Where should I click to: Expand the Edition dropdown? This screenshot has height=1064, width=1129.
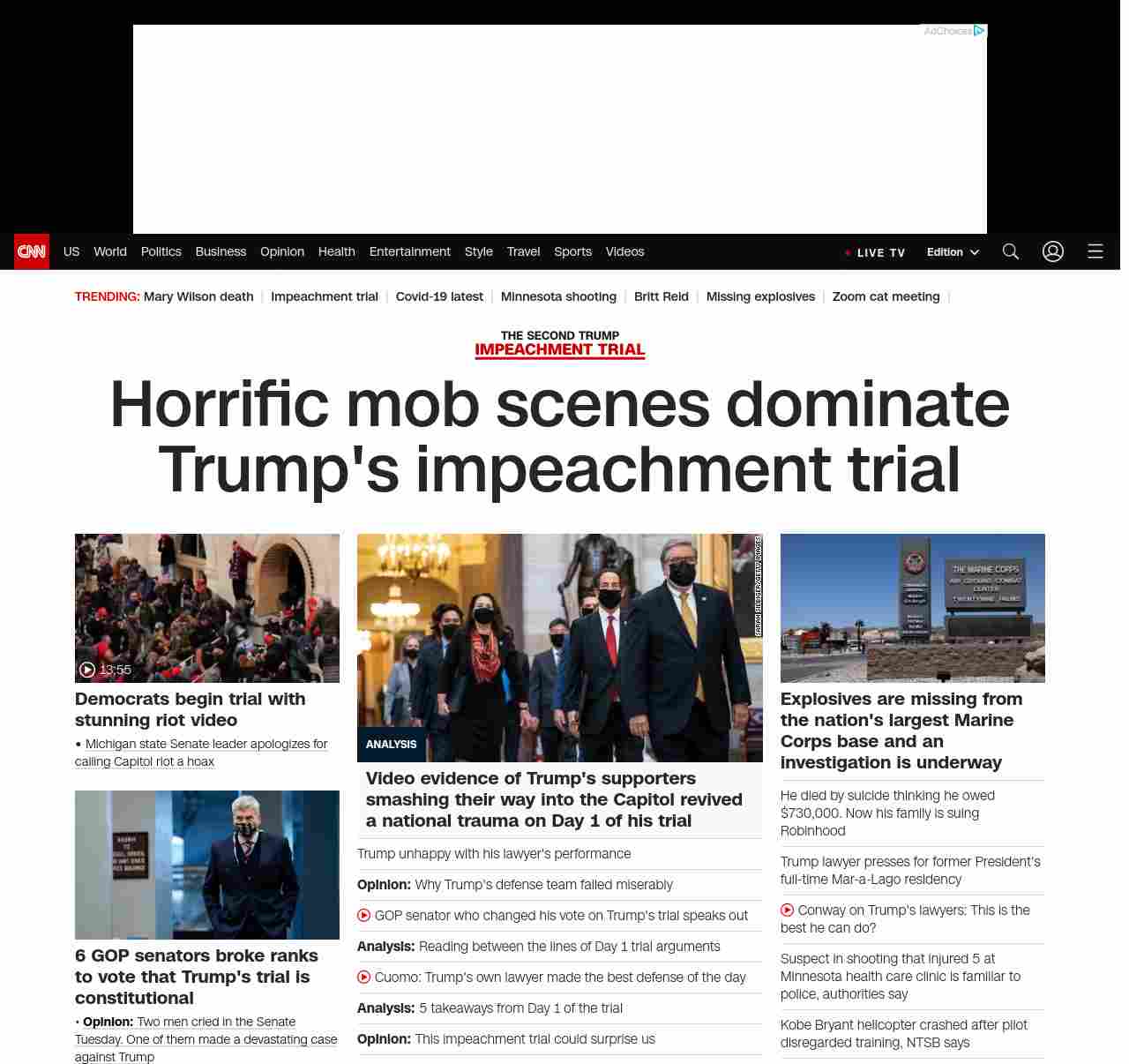point(953,252)
